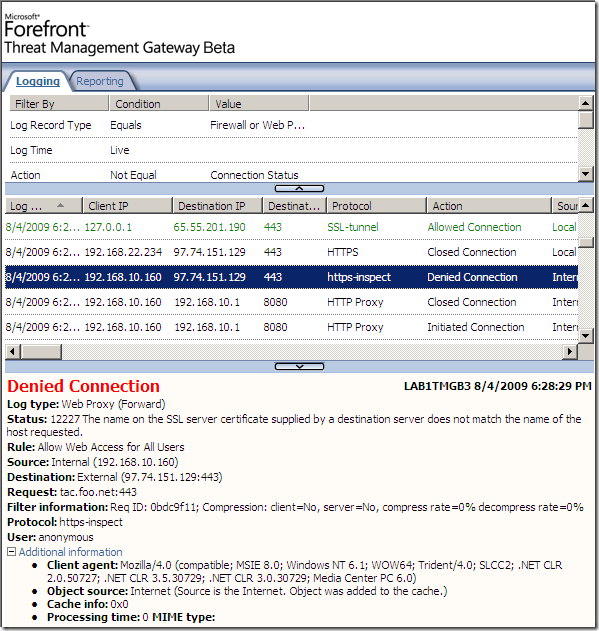Sort by the Log time column header
This screenshot has height=631, width=599.
click(x=43, y=206)
